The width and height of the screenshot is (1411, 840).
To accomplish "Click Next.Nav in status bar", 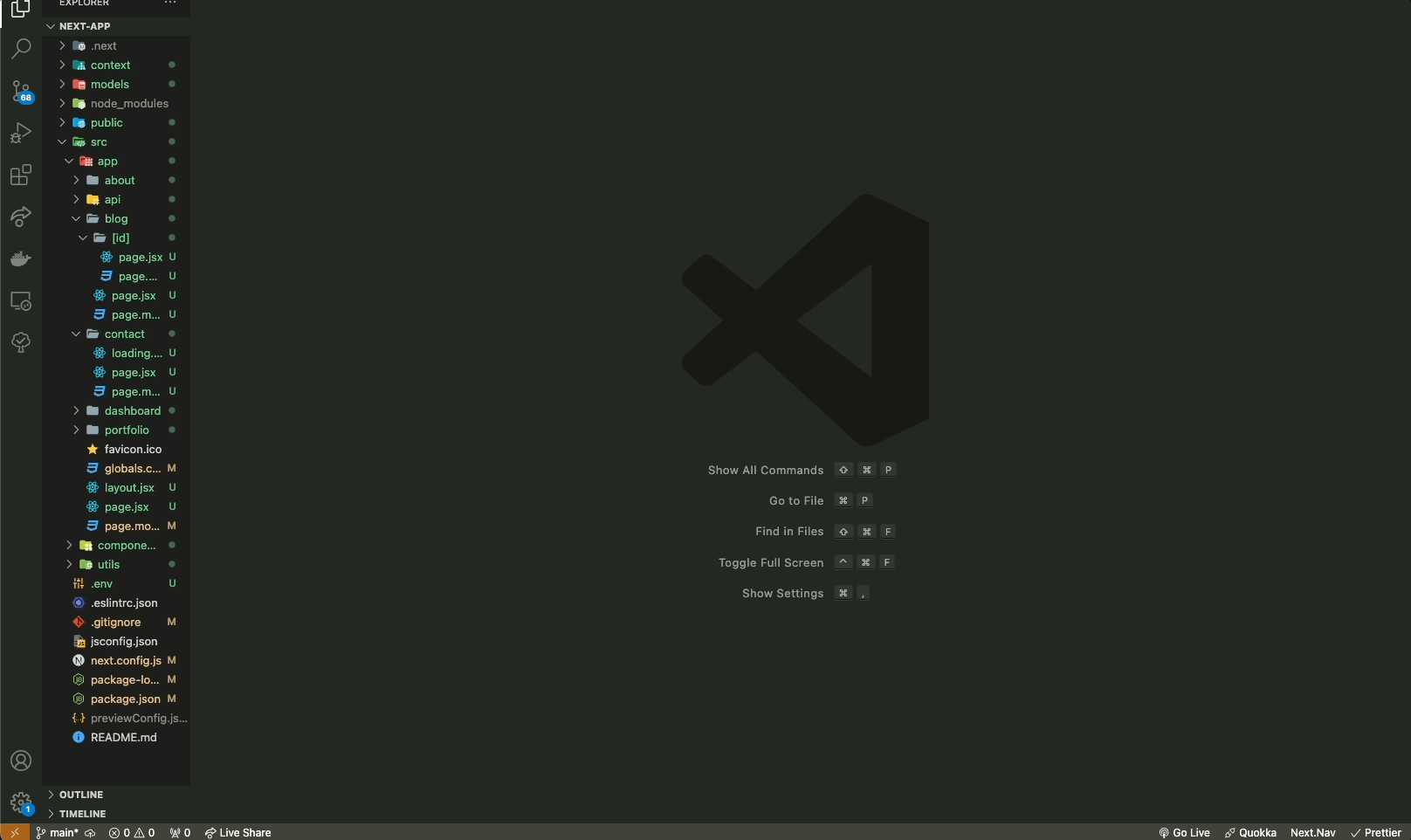I will (1313, 832).
